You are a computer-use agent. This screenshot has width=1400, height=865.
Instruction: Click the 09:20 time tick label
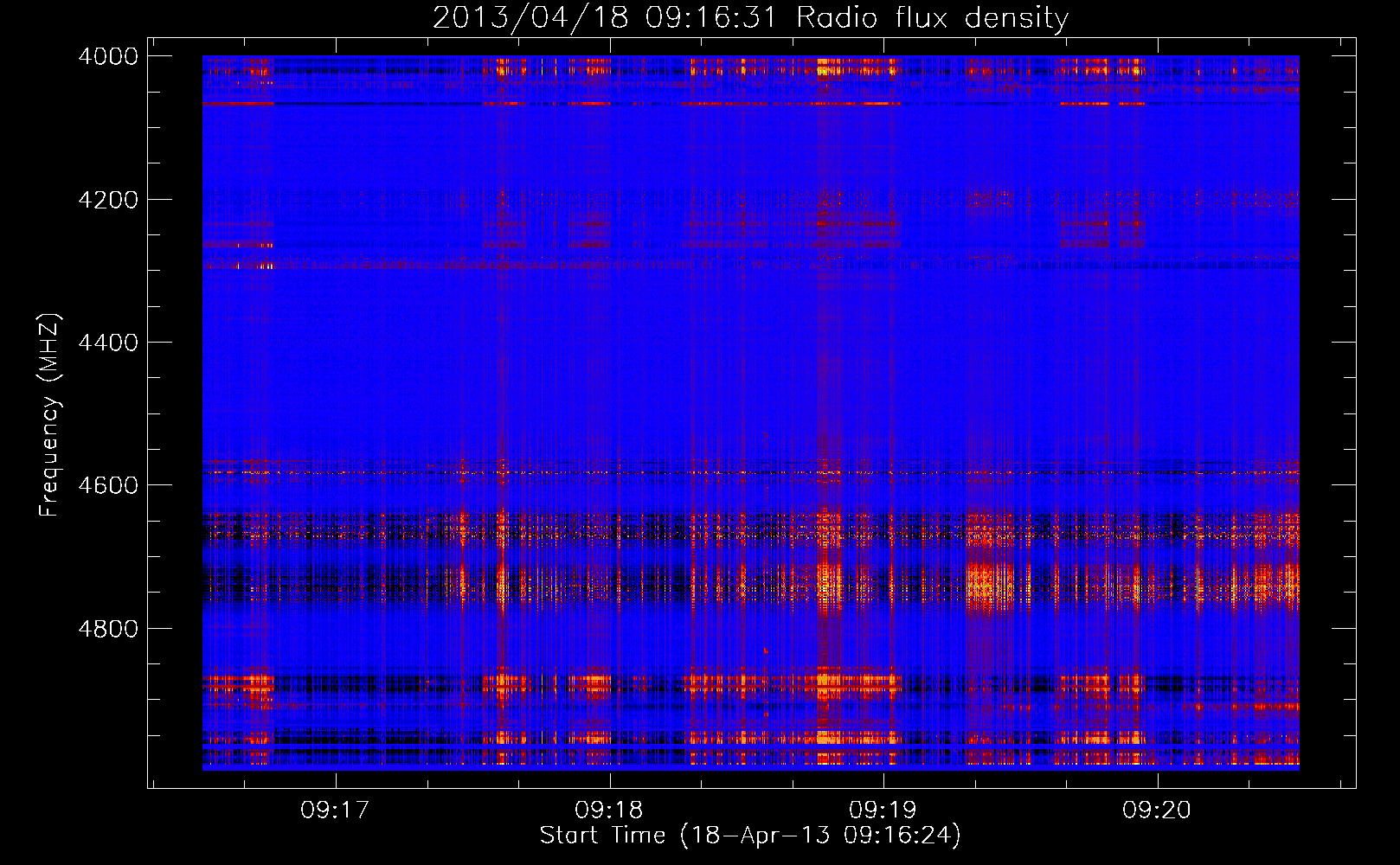[1157, 811]
